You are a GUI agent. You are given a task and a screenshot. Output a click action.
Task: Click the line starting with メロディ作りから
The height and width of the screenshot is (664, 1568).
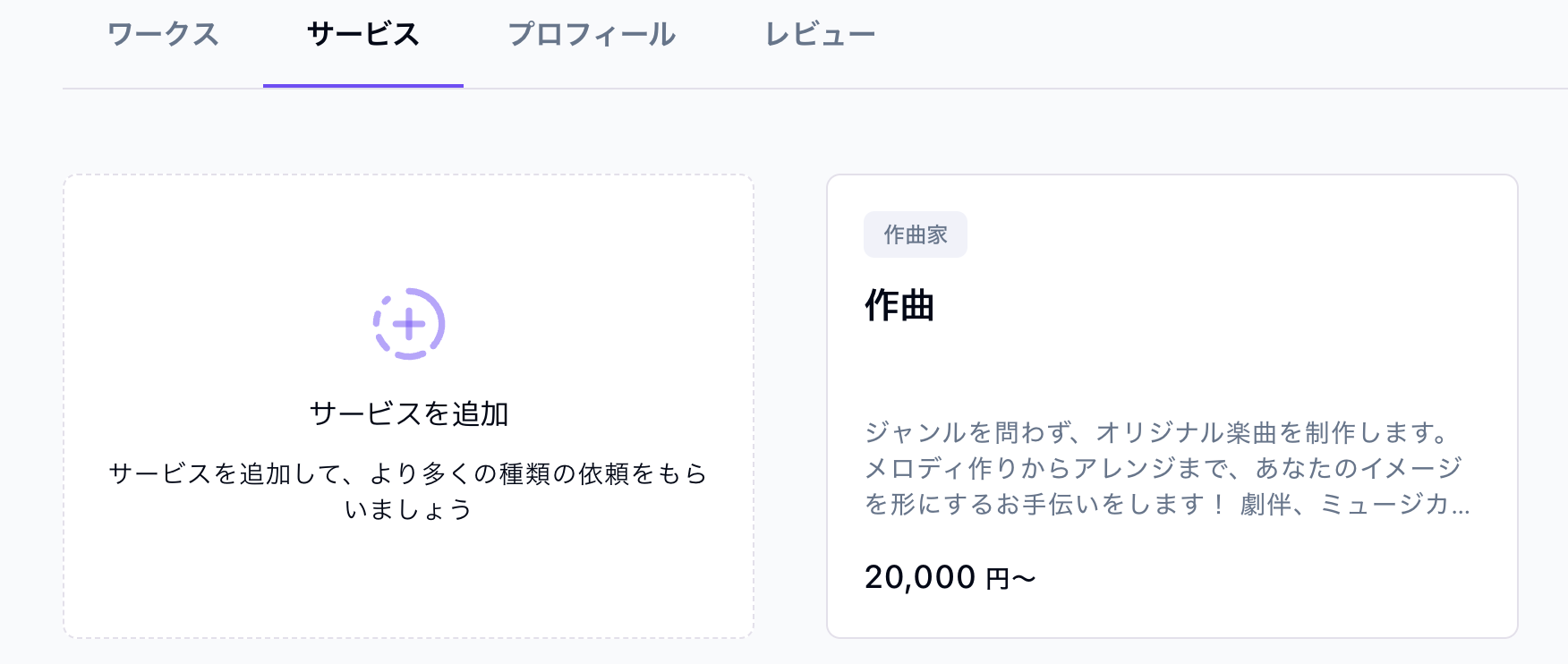click(1163, 468)
